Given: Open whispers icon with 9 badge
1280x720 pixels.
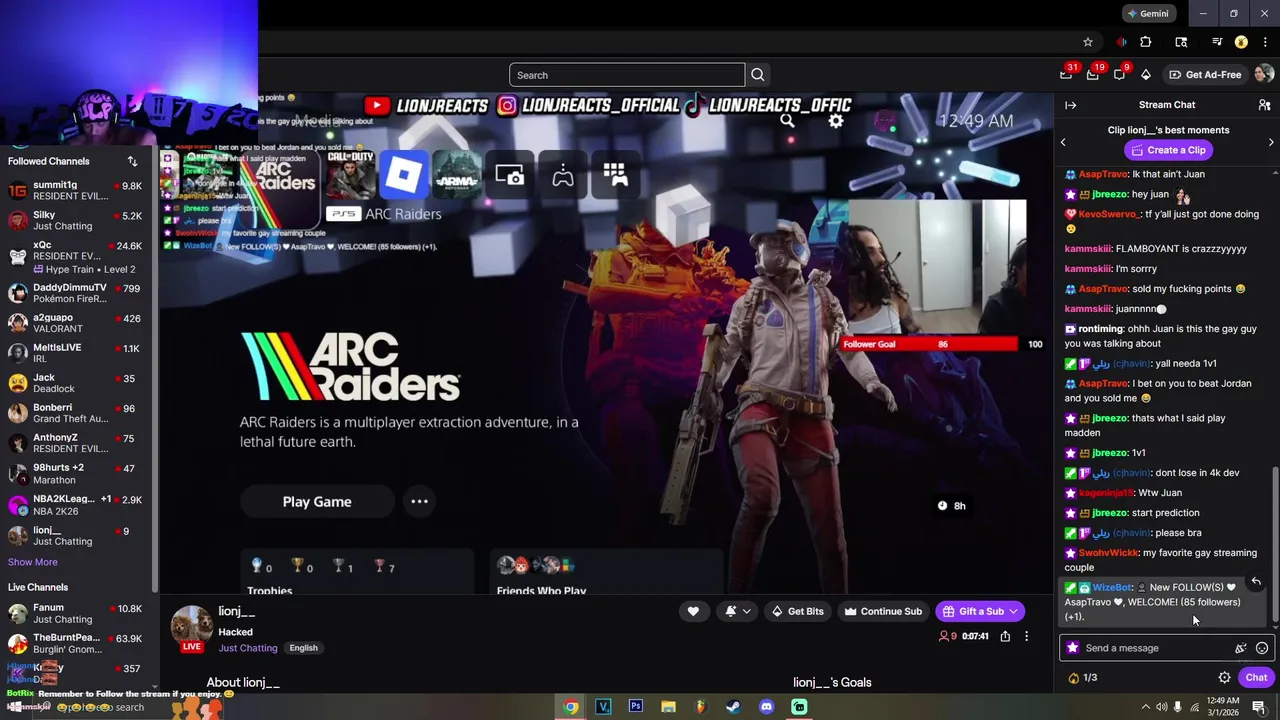Looking at the screenshot, I should 1120,74.
